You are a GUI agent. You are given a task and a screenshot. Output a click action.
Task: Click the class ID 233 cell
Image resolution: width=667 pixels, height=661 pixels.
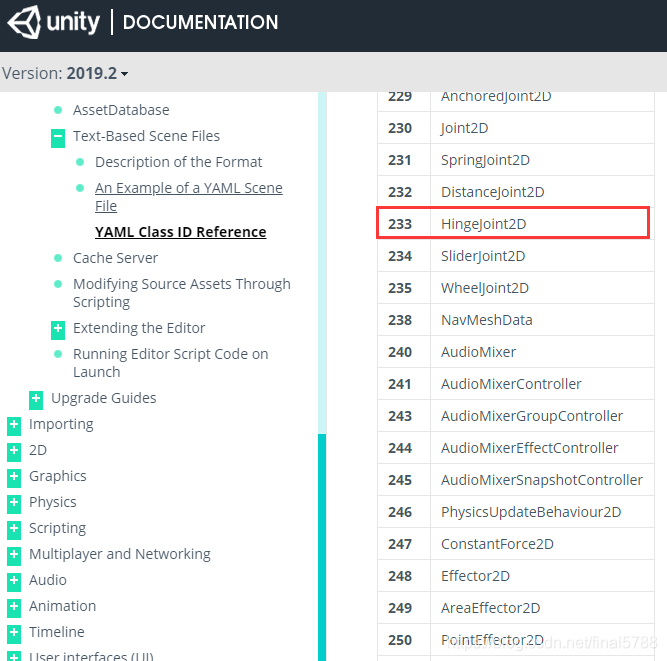404,224
